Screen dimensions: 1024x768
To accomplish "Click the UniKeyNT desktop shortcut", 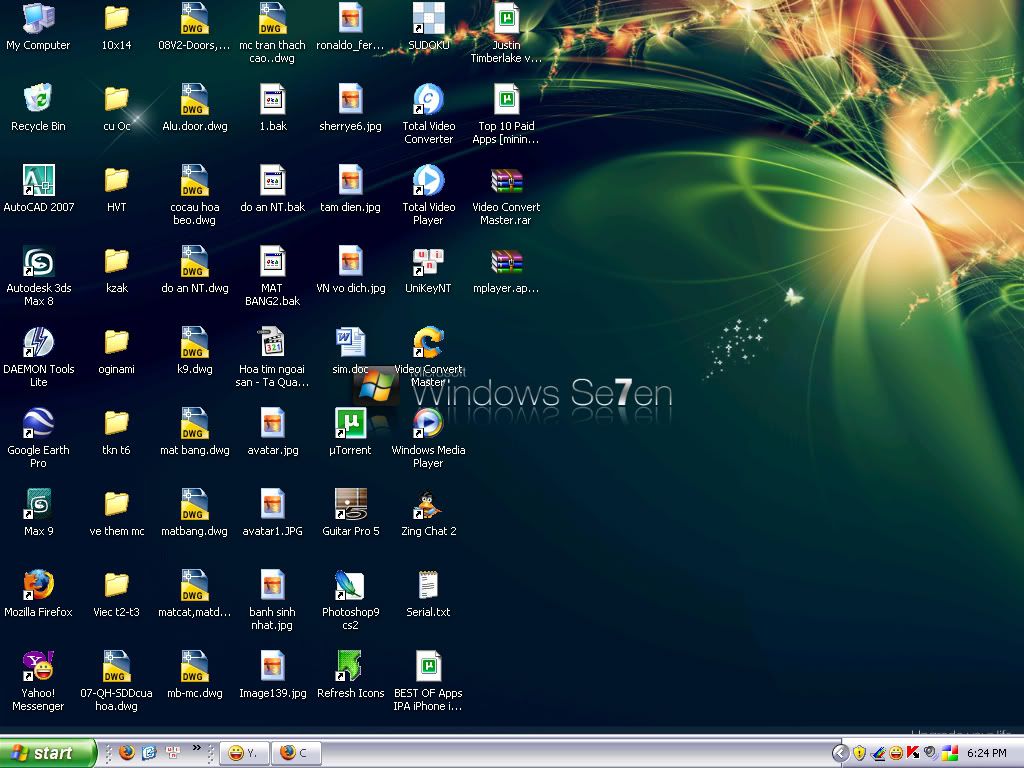I will (x=428, y=262).
